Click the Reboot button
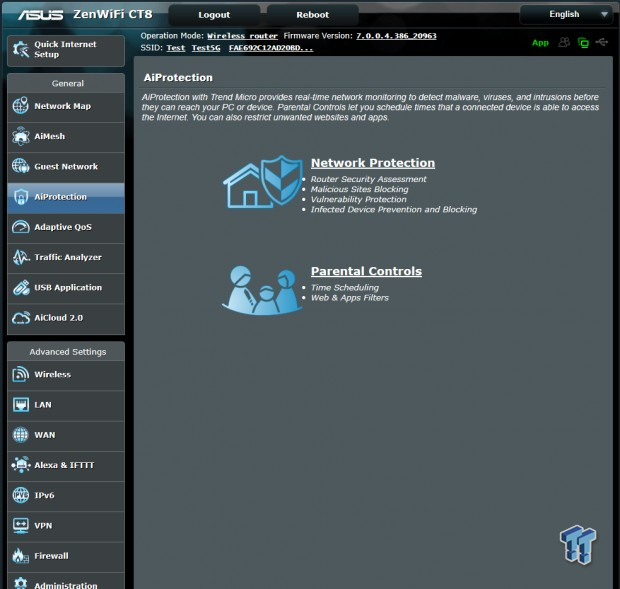 [x=312, y=15]
